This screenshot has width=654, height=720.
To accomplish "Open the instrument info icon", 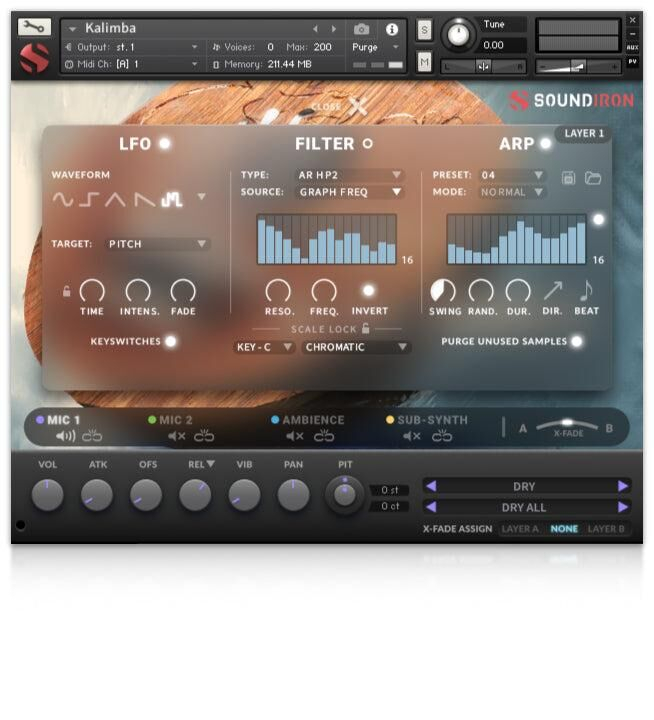I will tap(391, 29).
